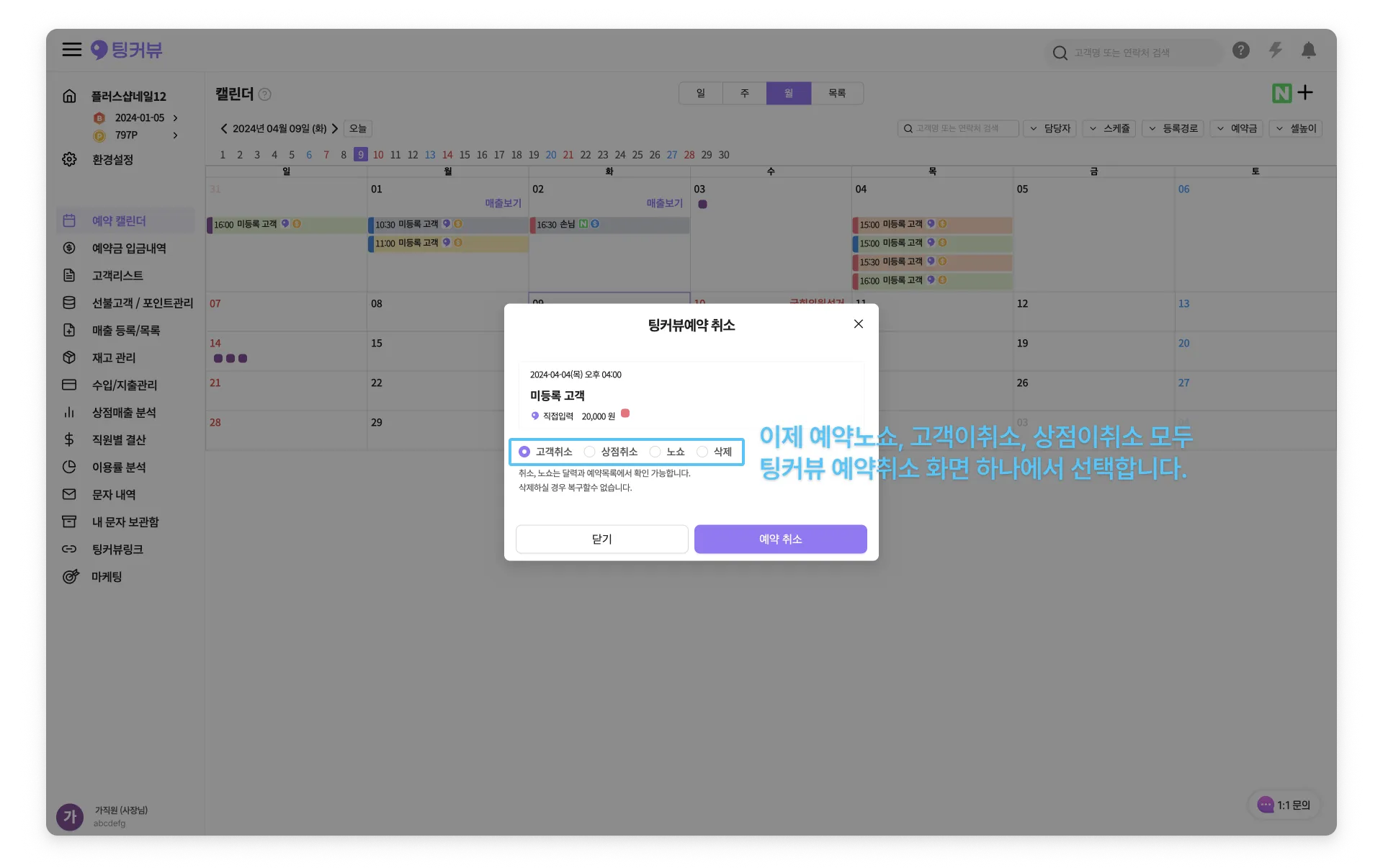The height and width of the screenshot is (868, 1383).
Task: Click the red color marker beside 20,000 원
Action: (625, 413)
